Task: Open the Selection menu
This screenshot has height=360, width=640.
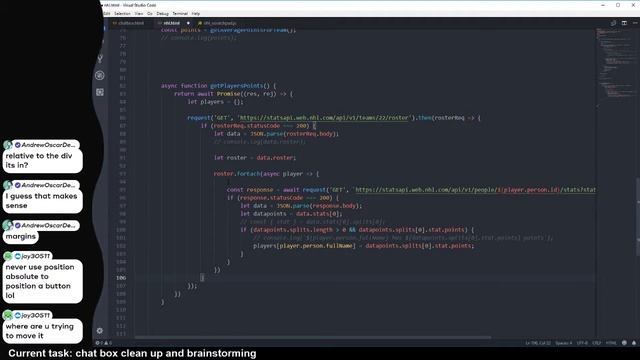Action: point(122,13)
